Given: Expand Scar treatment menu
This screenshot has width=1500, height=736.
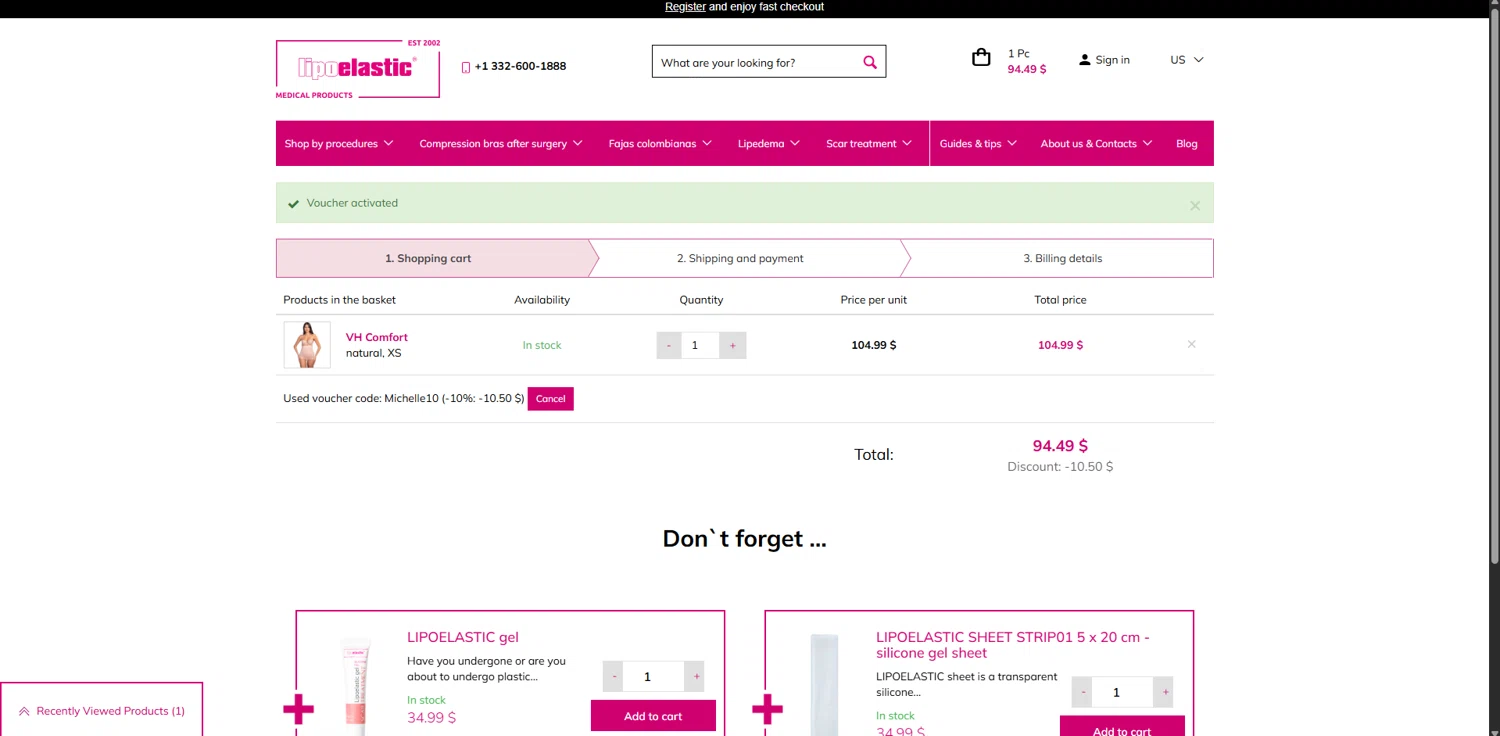Looking at the screenshot, I should [869, 143].
